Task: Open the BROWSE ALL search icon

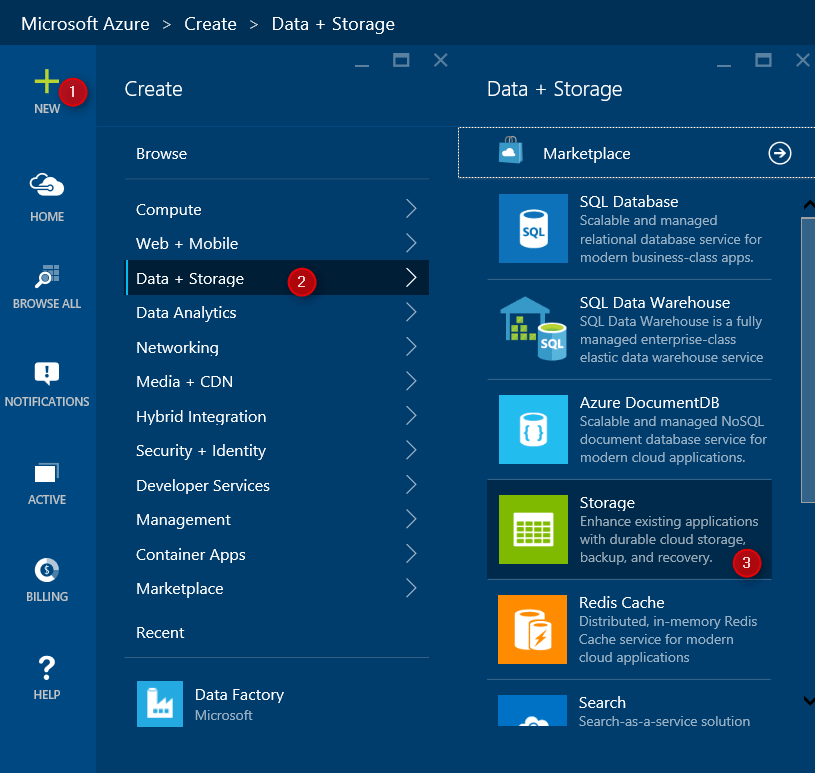Action: click(x=47, y=276)
